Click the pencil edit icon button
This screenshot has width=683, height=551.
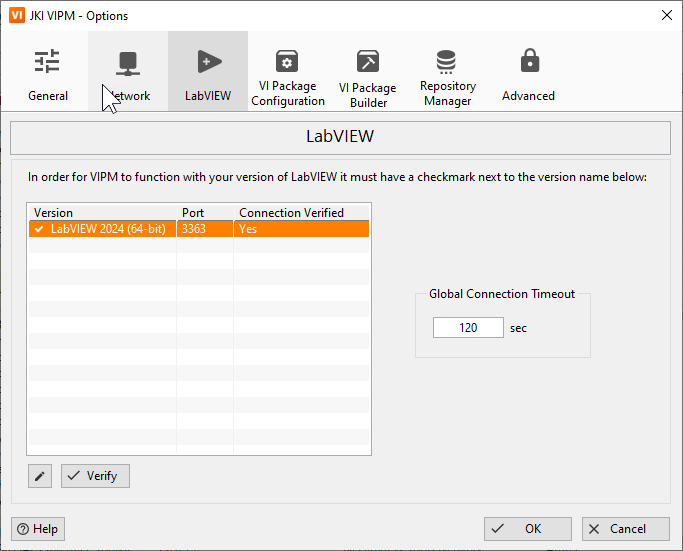tap(40, 476)
